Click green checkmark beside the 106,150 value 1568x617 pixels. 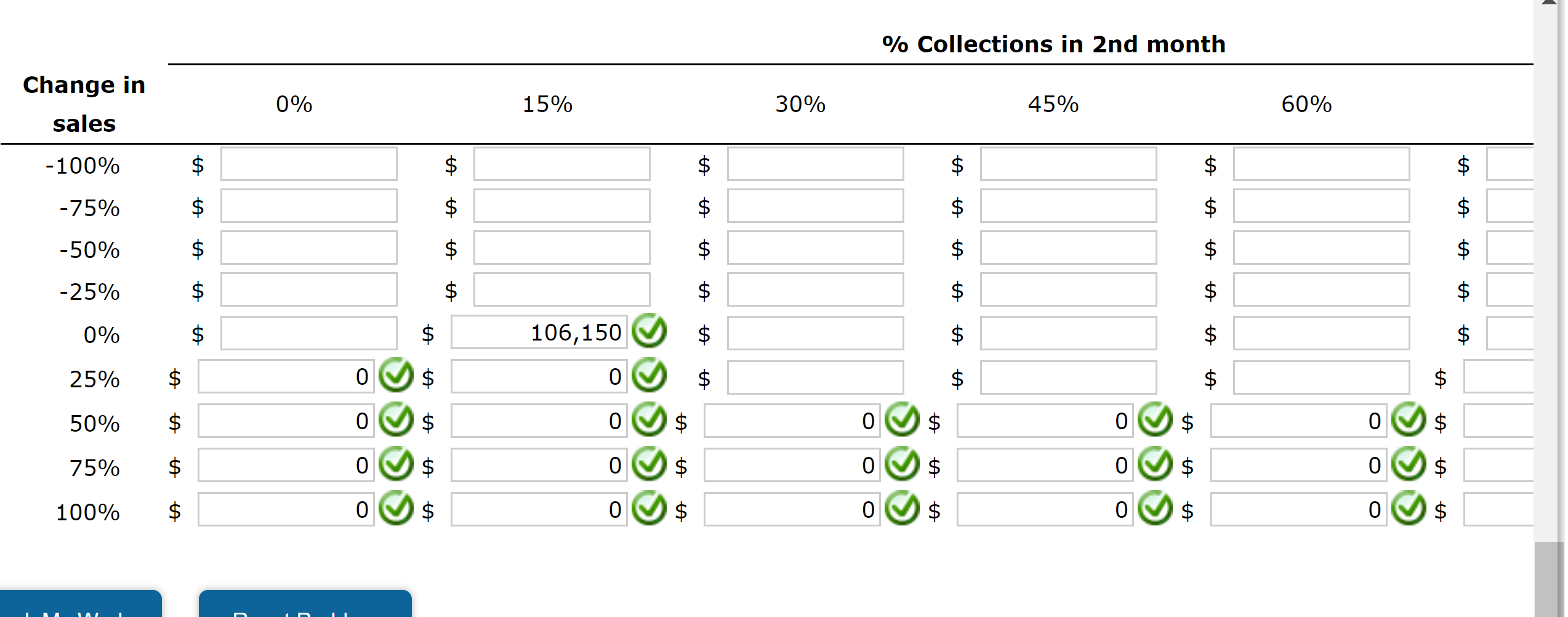(649, 331)
